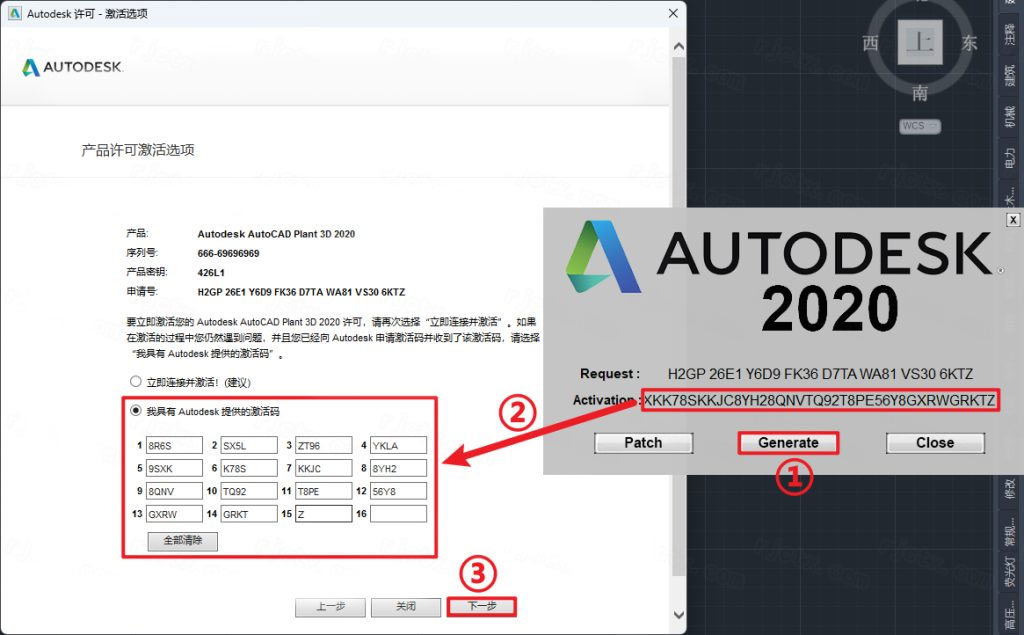
Task: Close the Autodesk license activation dialog
Action: coord(673,13)
